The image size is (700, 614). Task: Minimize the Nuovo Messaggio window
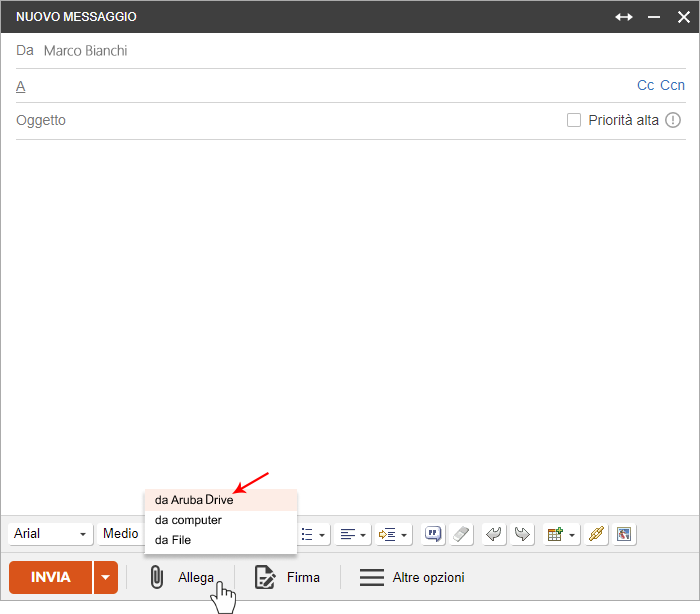(x=654, y=17)
